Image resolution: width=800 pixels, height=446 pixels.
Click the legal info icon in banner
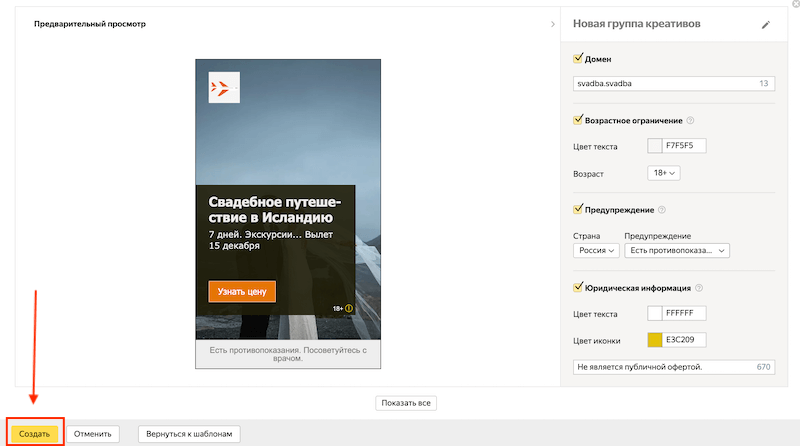point(349,309)
